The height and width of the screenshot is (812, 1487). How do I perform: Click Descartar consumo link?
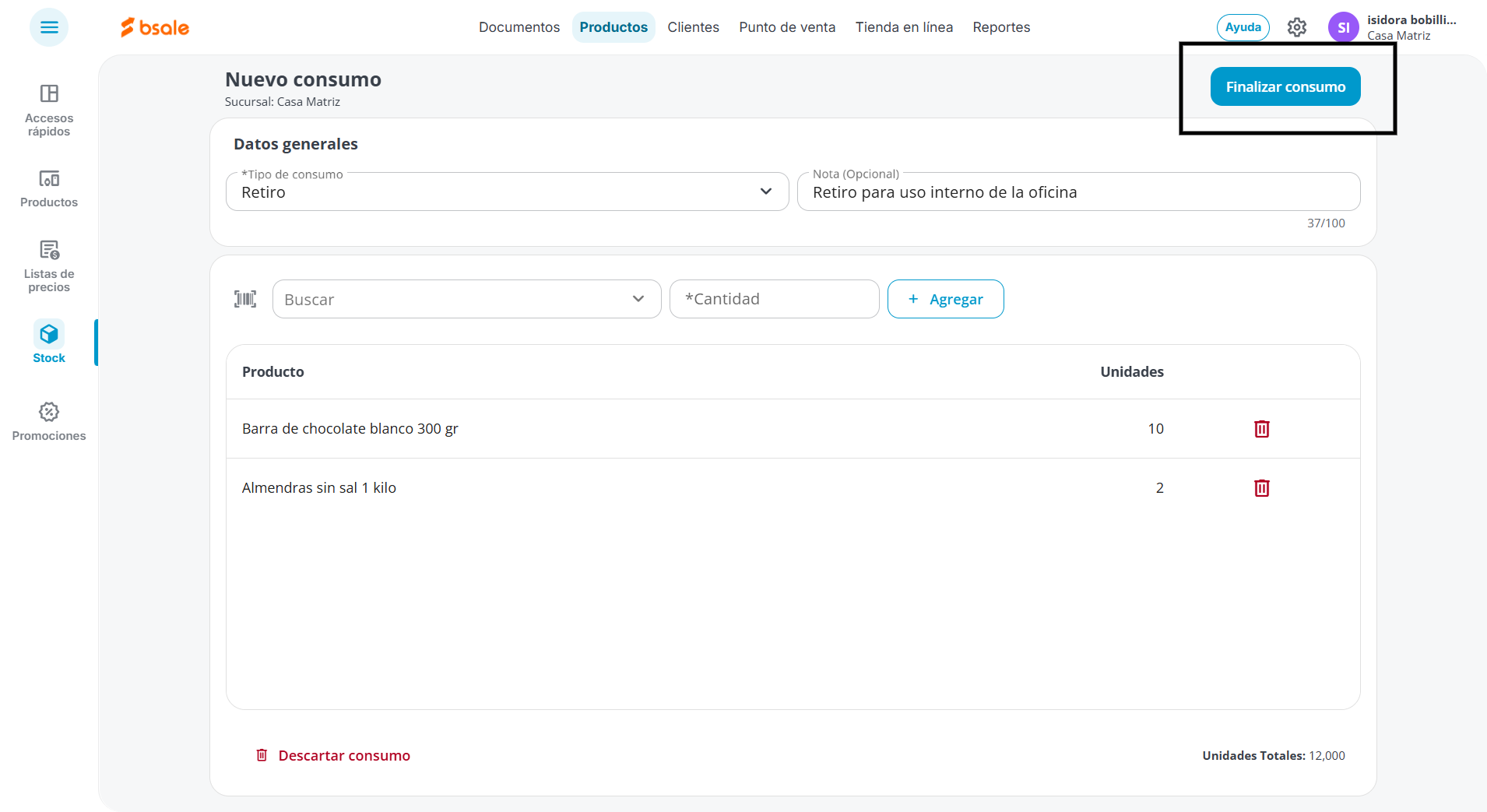point(333,755)
